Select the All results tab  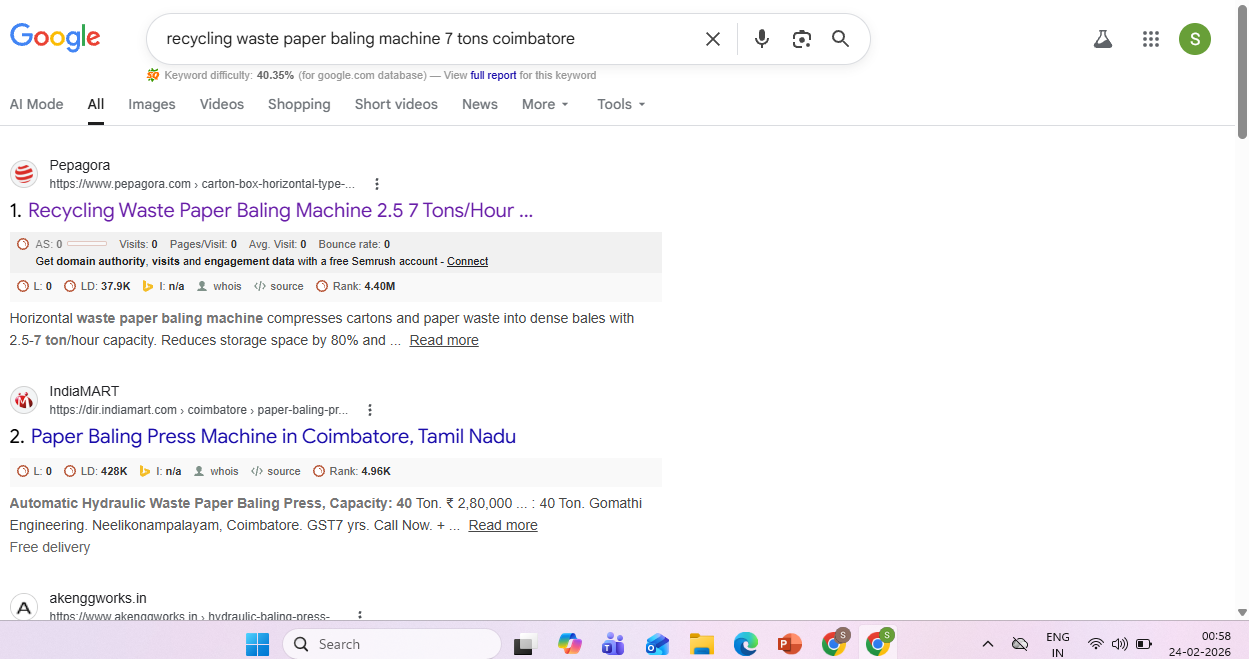point(96,104)
